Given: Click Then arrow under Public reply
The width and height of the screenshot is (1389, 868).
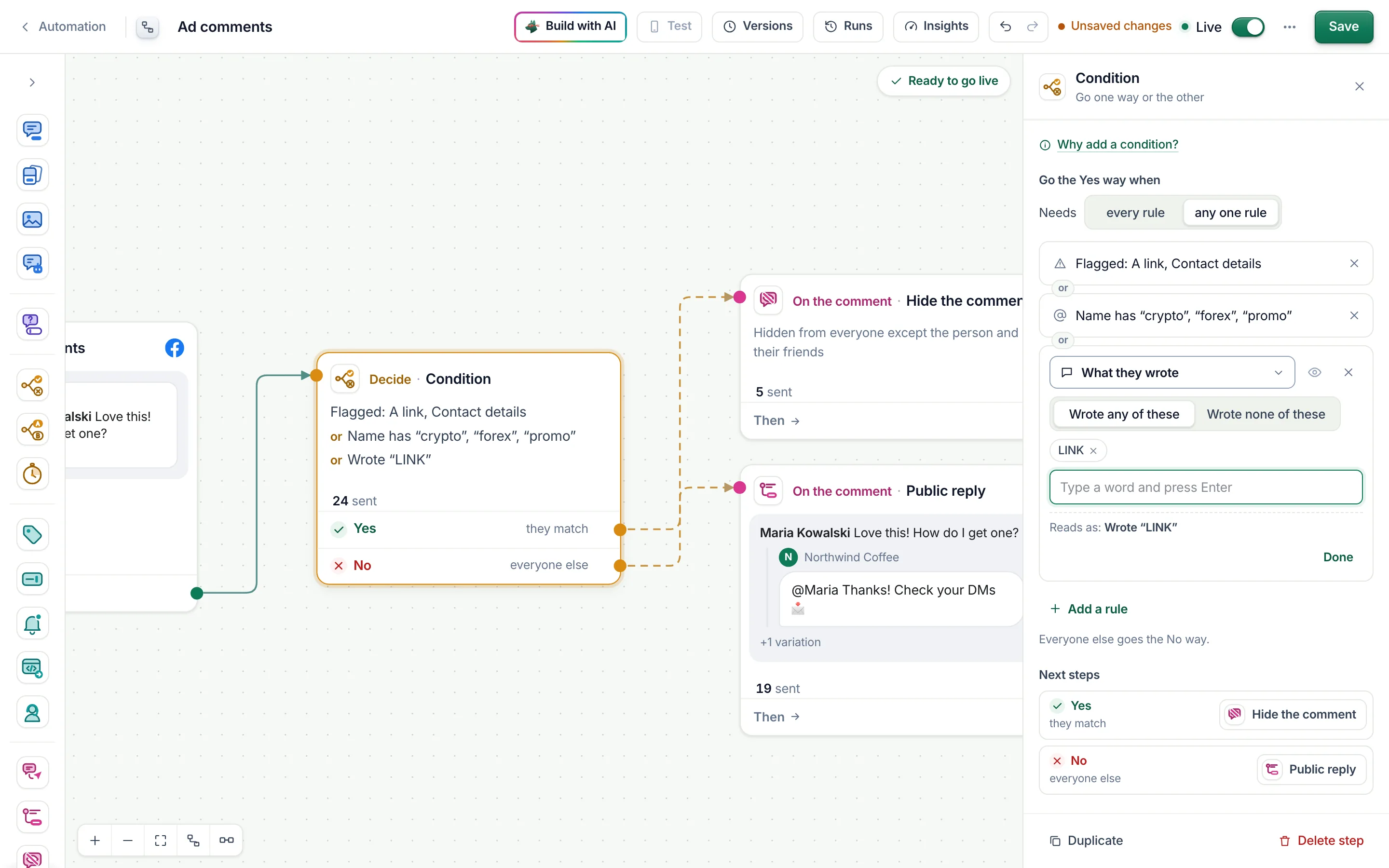Looking at the screenshot, I should (x=776, y=717).
